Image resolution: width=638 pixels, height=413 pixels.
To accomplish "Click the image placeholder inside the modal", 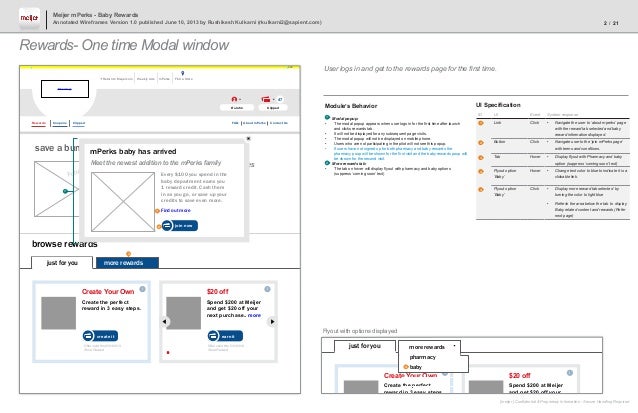I will tap(123, 202).
